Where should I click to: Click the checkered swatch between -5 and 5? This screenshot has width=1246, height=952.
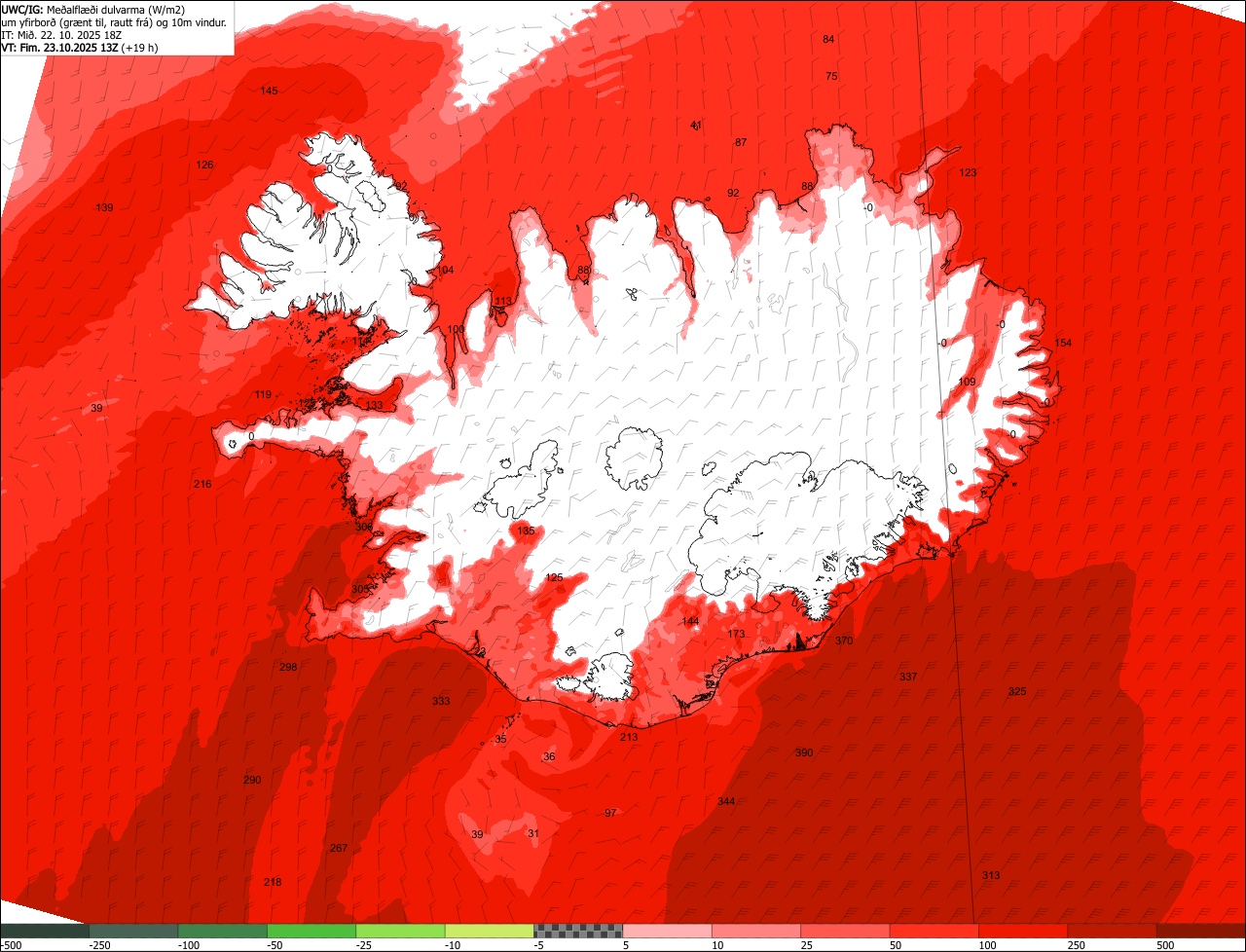(x=578, y=931)
